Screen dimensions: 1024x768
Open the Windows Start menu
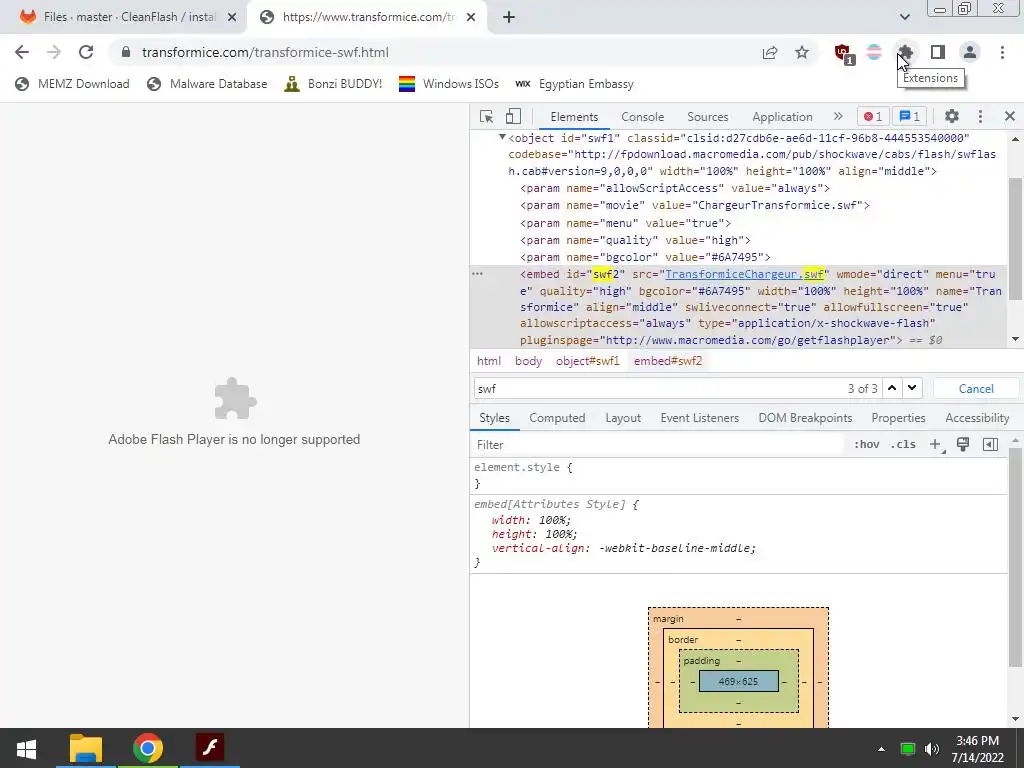(26, 748)
